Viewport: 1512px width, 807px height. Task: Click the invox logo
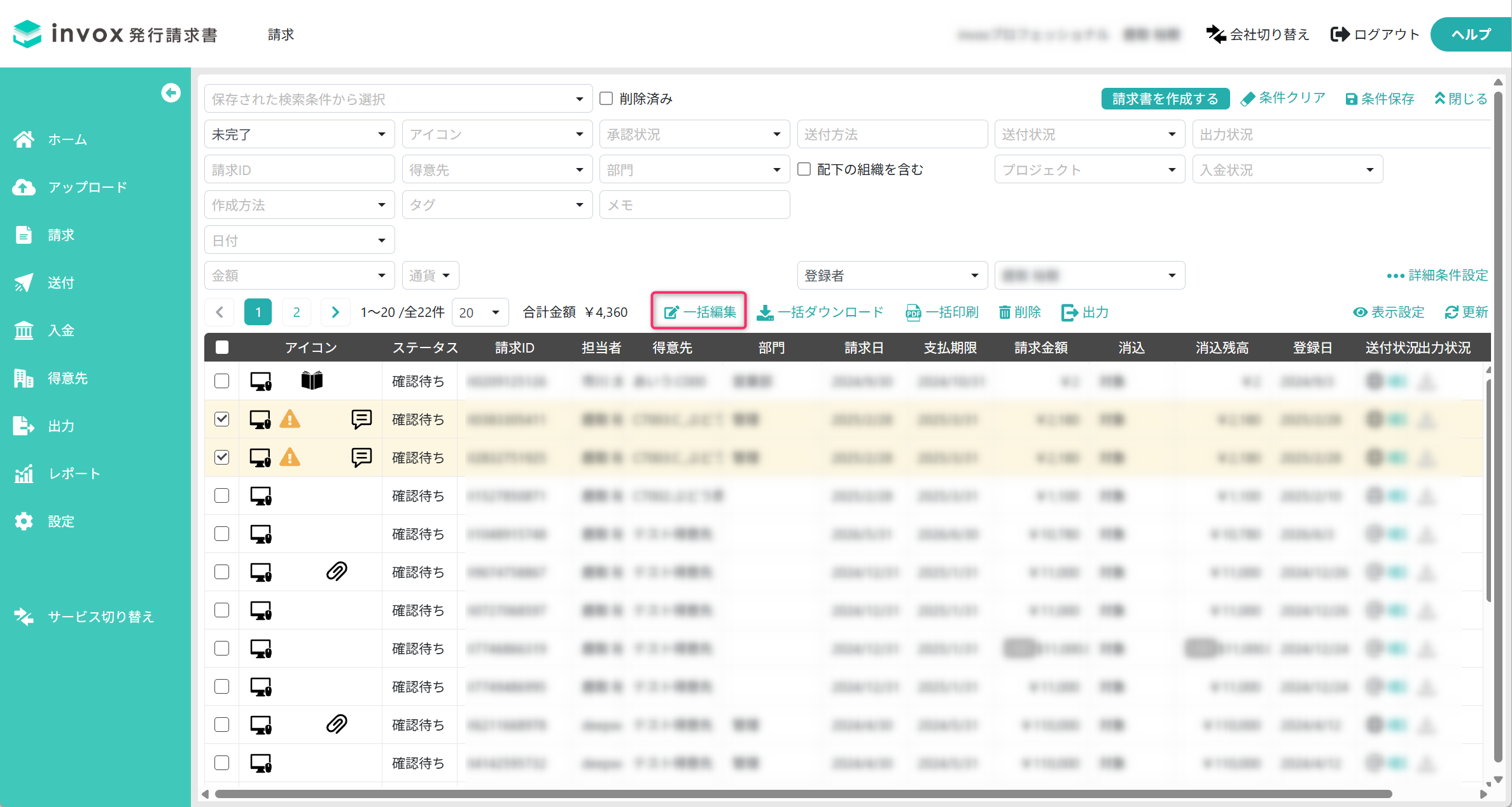click(x=115, y=34)
